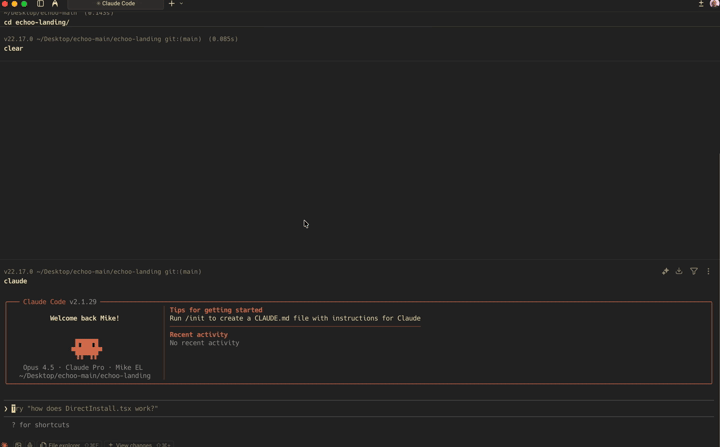Screen dimensions: 720x447
Task: Click the orange icon at bottom-left status bar
Action: (5, 444)
